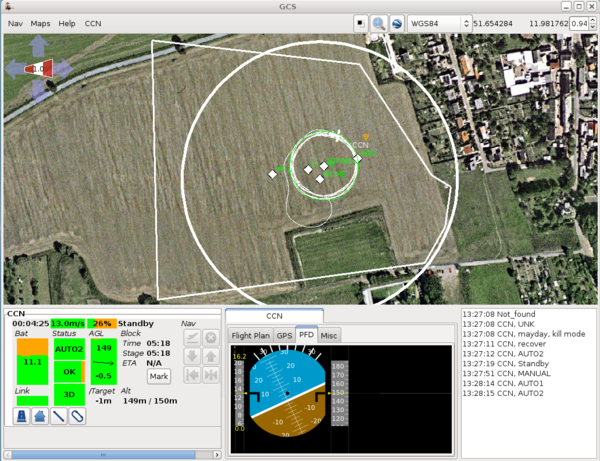The image size is (600, 461).
Task: Click the PFD airspeed tape
Action: coord(239,393)
